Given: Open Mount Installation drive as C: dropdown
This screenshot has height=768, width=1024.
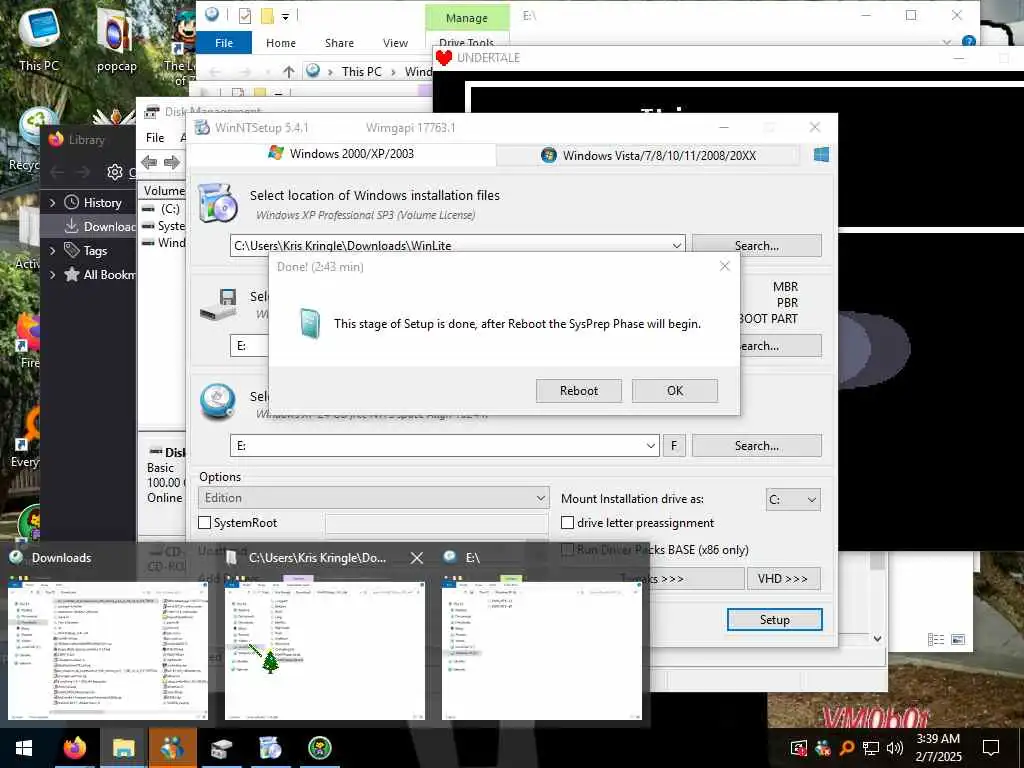Looking at the screenshot, I should click(793, 500).
